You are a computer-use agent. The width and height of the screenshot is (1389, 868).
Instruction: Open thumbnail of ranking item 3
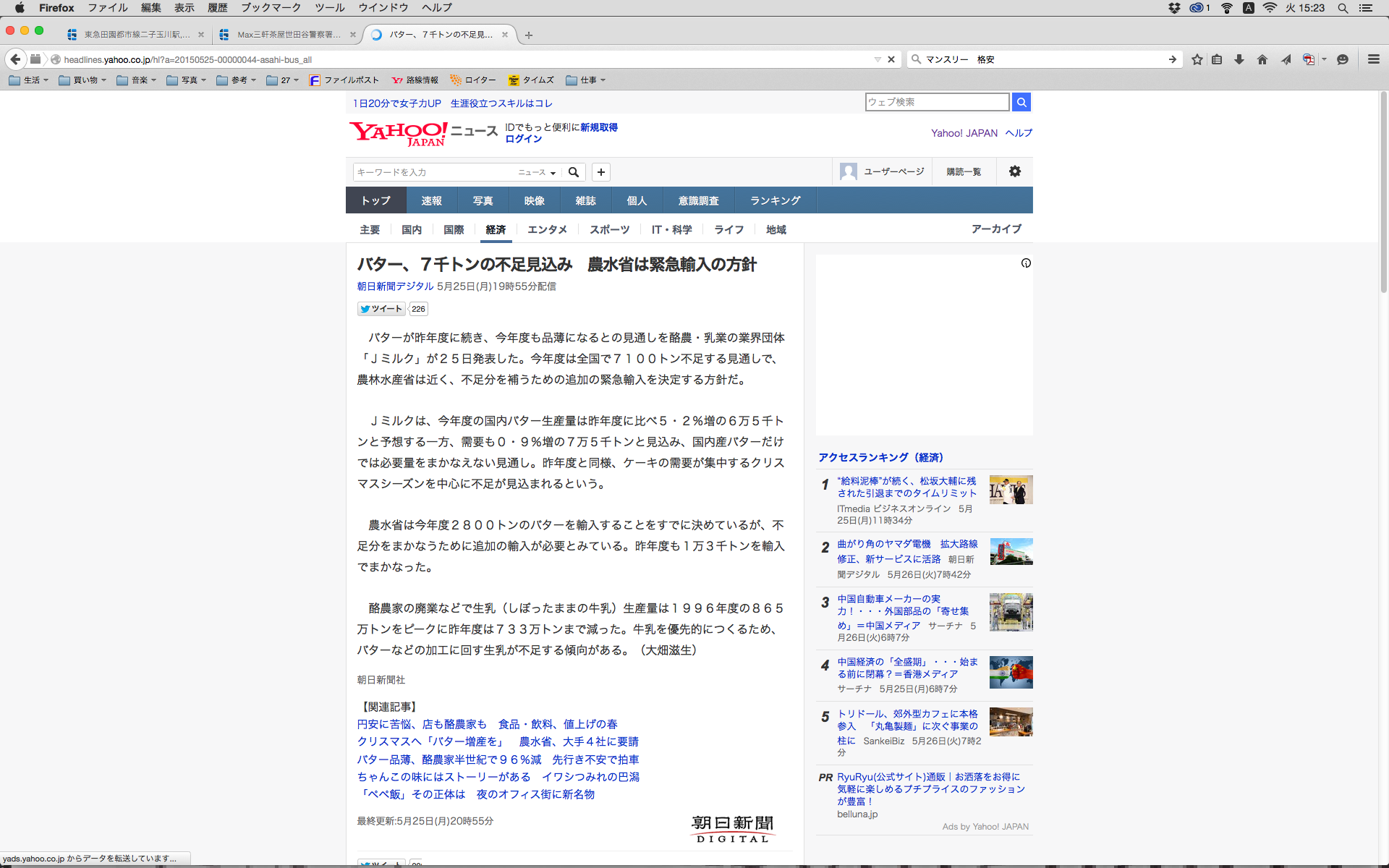[x=1011, y=612]
